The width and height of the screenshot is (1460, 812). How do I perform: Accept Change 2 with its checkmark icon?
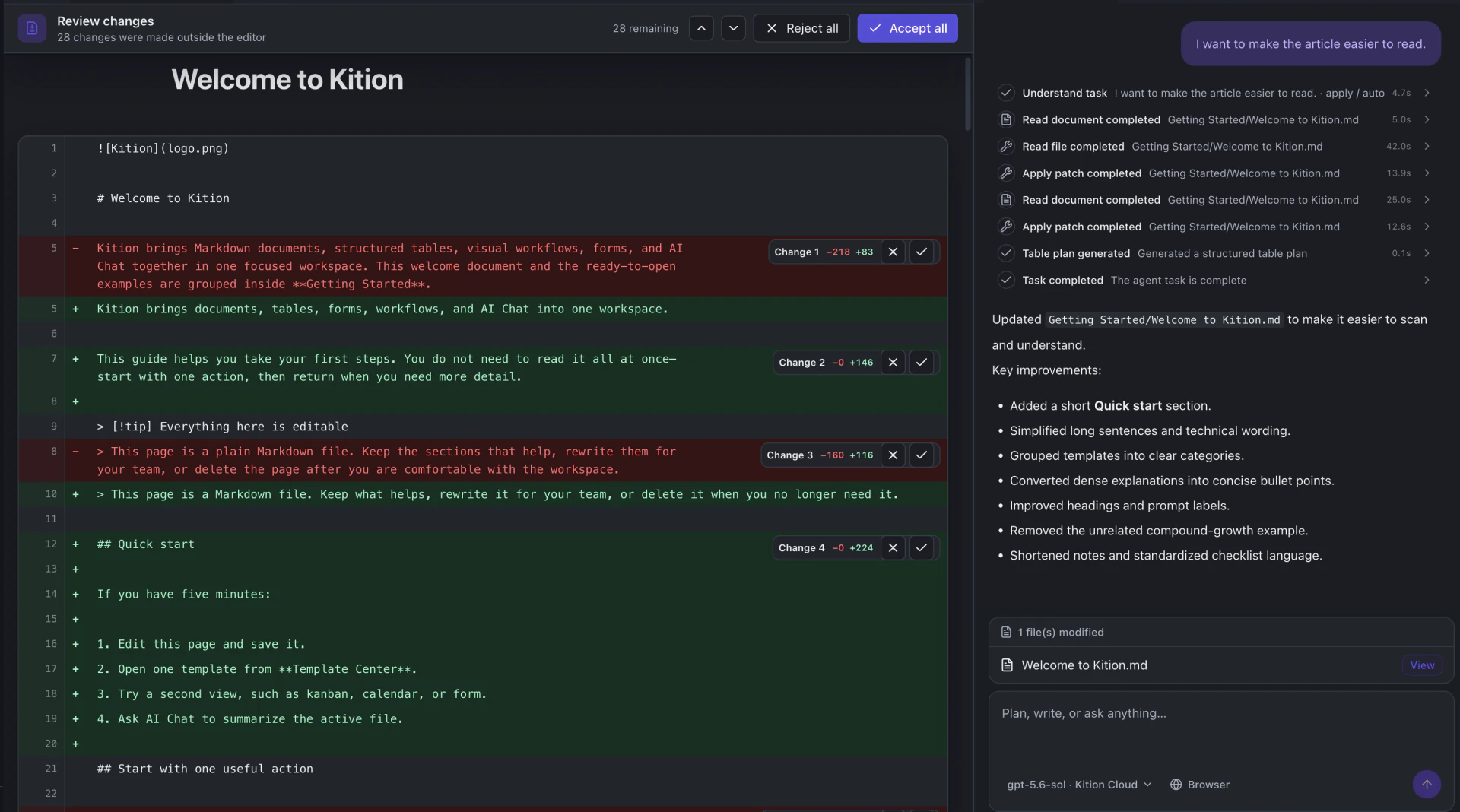tap(921, 363)
